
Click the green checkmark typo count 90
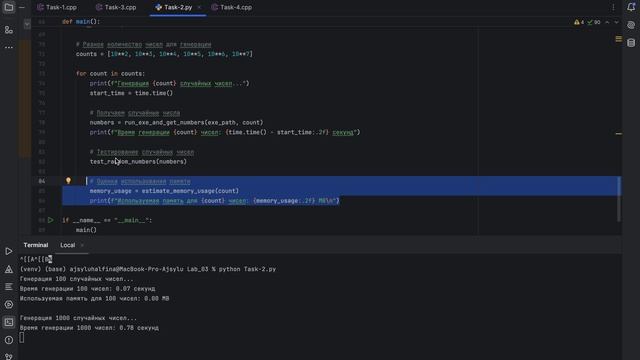[x=594, y=22]
